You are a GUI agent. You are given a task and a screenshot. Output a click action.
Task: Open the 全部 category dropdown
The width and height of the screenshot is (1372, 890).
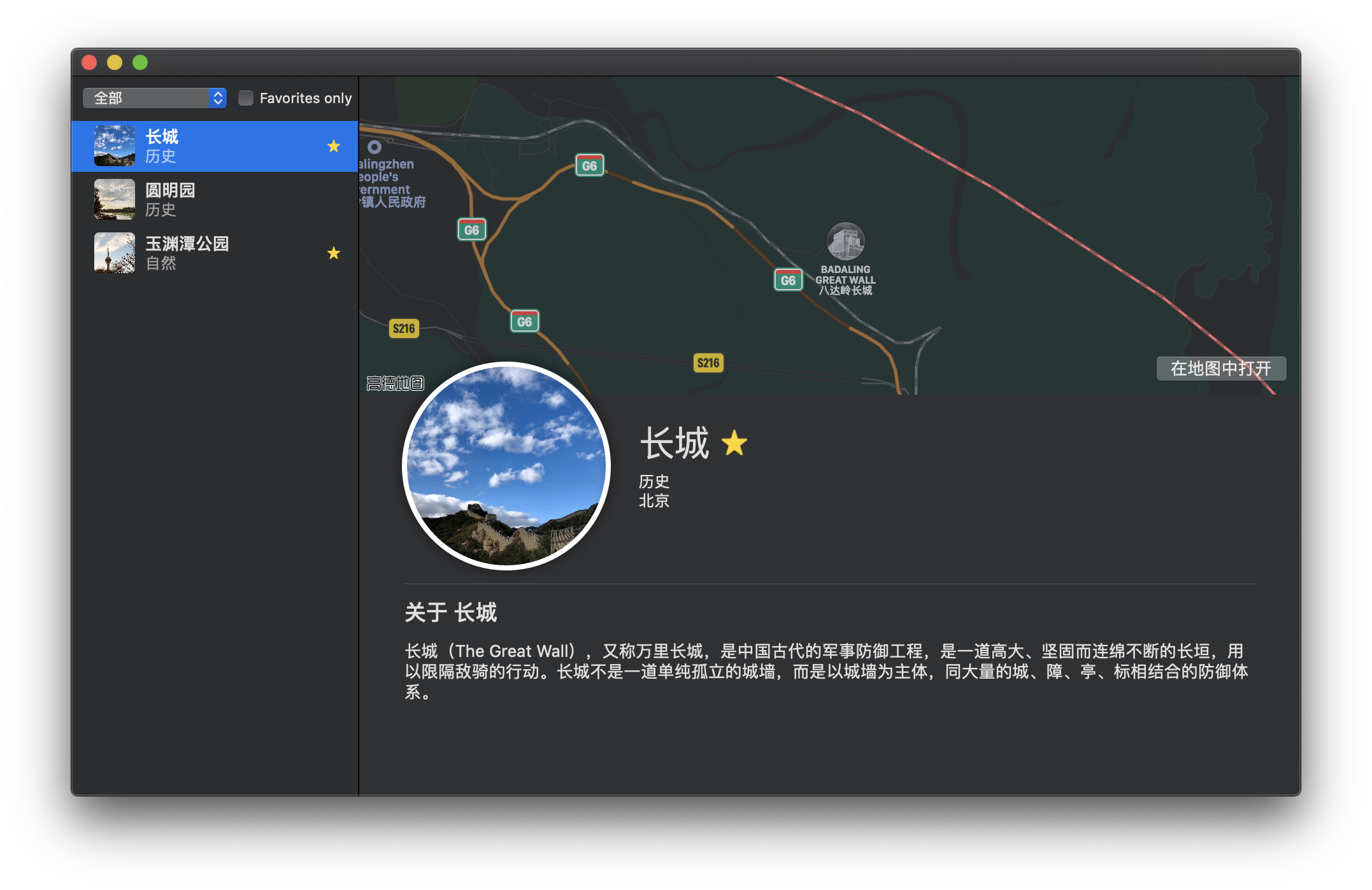click(146, 98)
